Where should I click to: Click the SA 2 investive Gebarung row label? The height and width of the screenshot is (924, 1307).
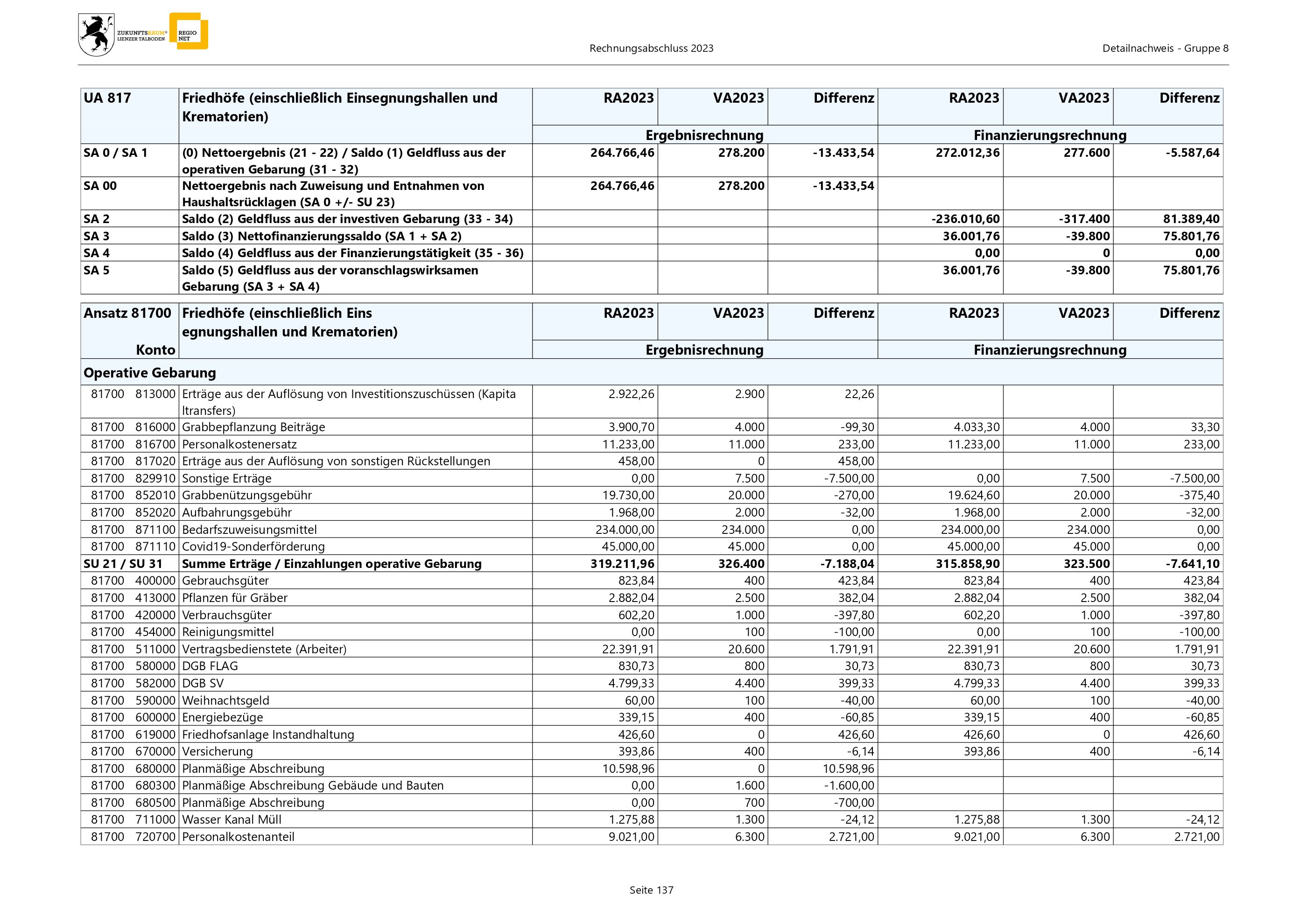coord(347,219)
